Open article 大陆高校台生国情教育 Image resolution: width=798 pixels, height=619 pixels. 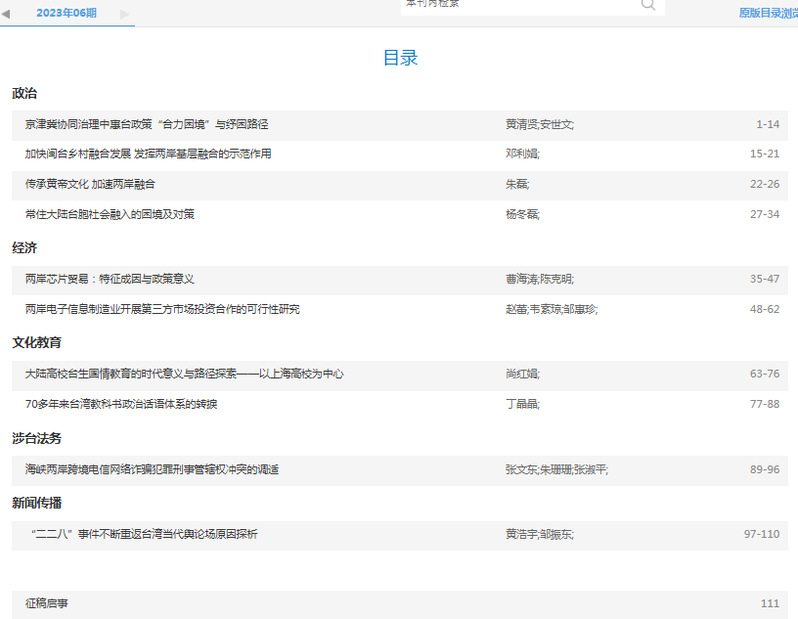(184, 374)
